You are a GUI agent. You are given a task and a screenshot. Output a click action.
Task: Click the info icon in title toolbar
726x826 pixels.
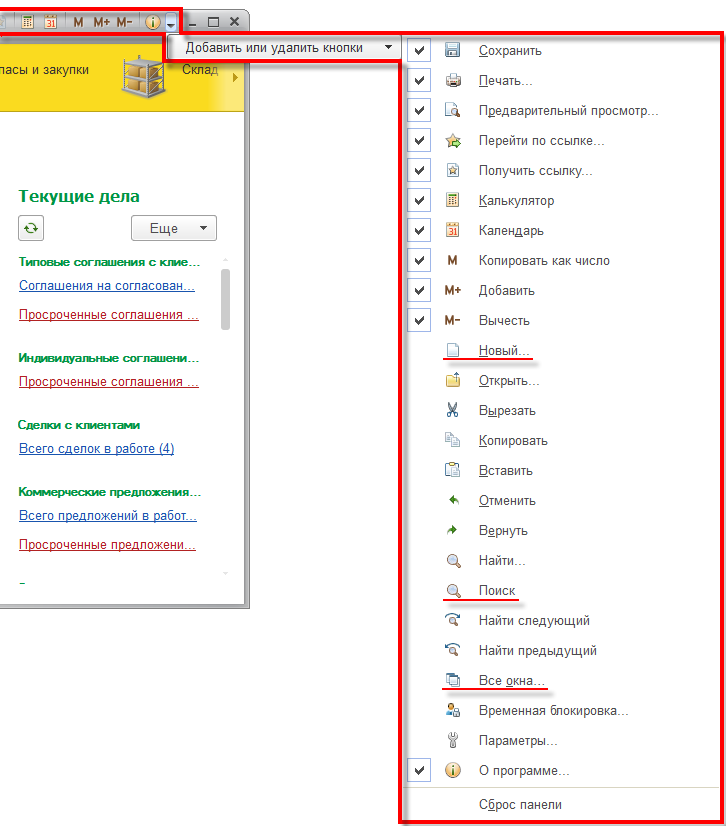point(153,21)
